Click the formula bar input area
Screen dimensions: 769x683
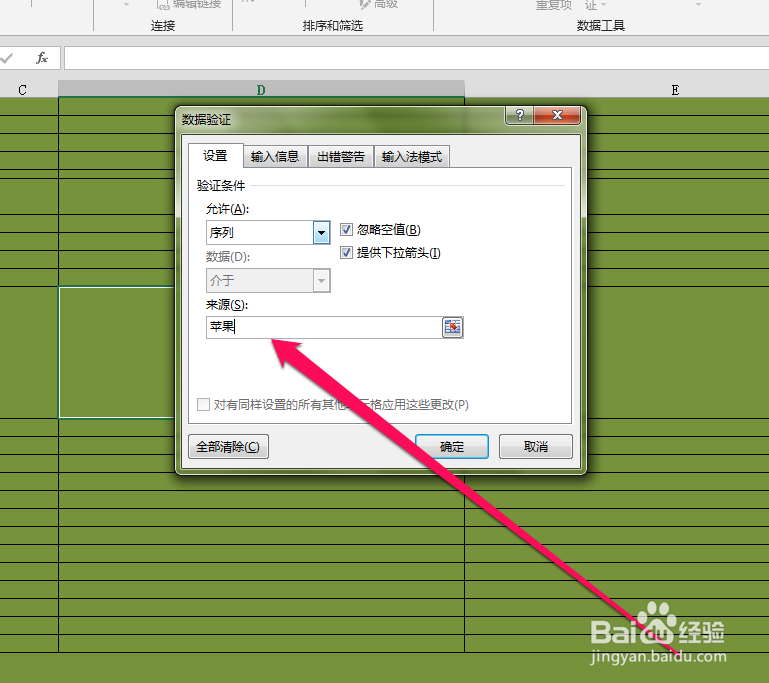[x=416, y=58]
